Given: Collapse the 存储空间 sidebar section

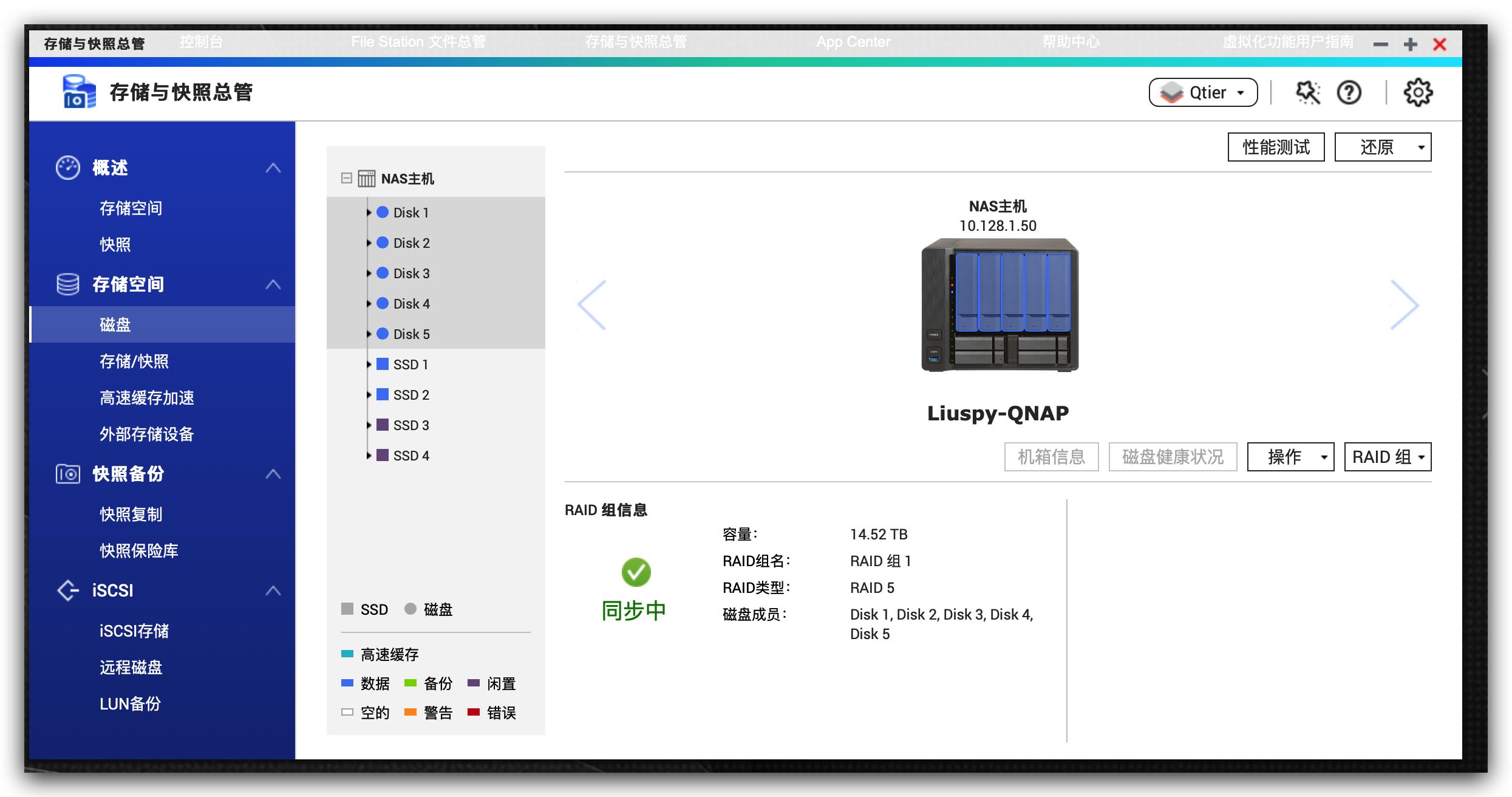Looking at the screenshot, I should [273, 284].
